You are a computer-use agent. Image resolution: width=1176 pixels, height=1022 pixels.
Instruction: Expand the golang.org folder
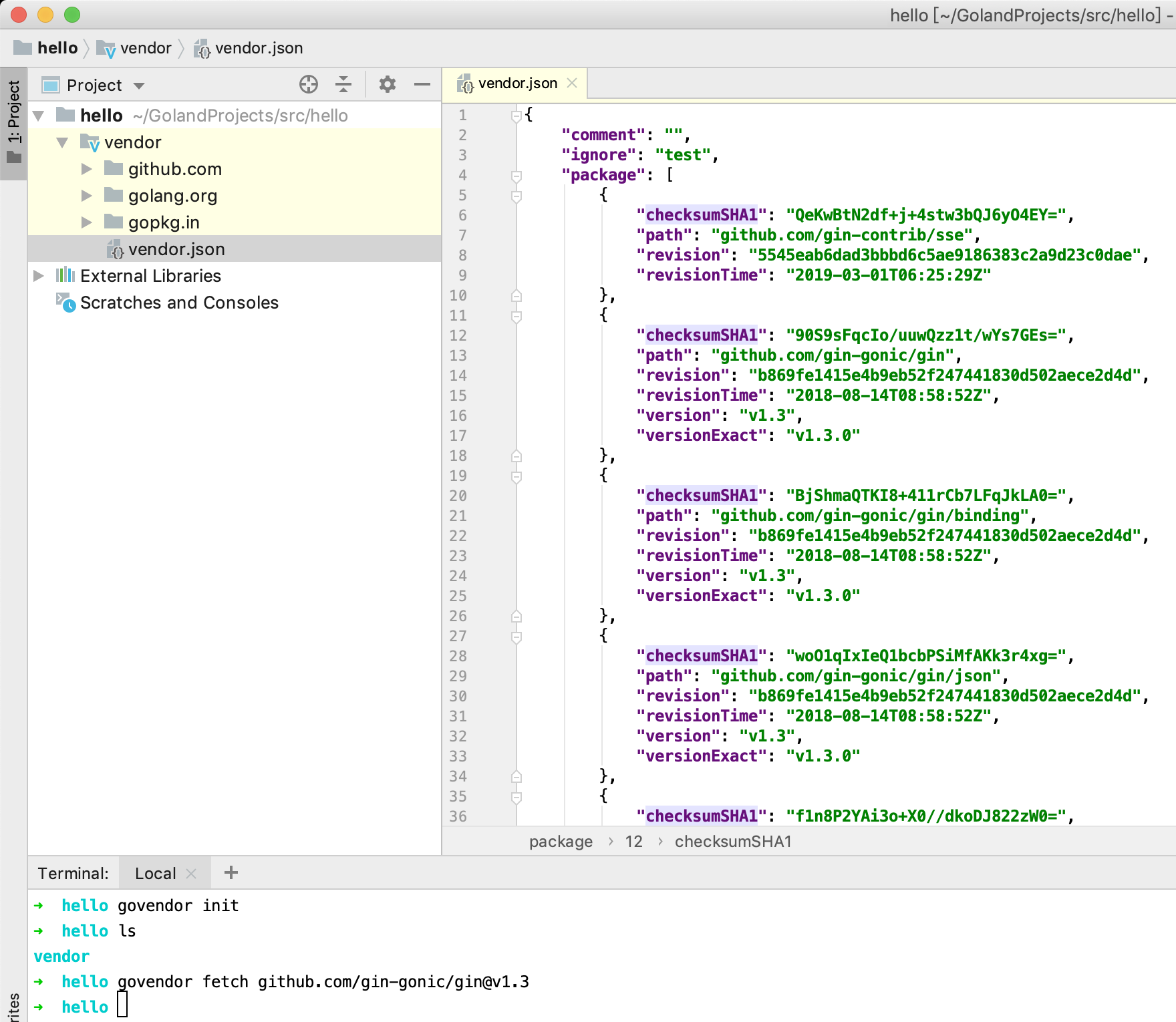pos(87,196)
